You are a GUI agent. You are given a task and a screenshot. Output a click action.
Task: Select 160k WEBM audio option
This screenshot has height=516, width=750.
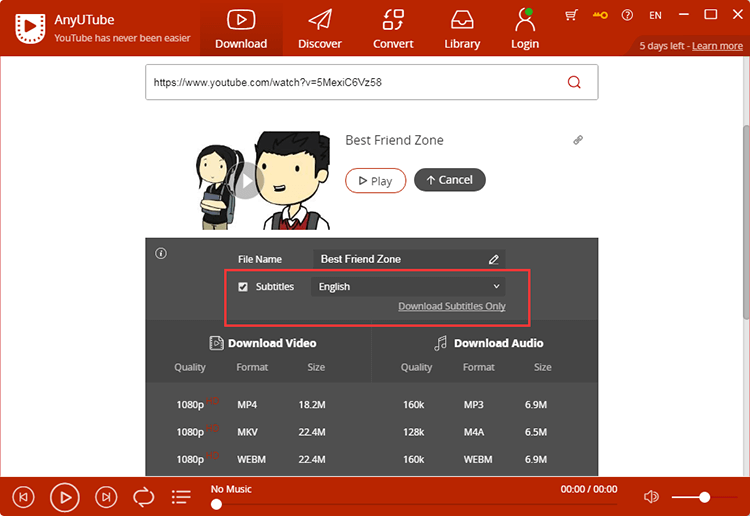[485, 459]
